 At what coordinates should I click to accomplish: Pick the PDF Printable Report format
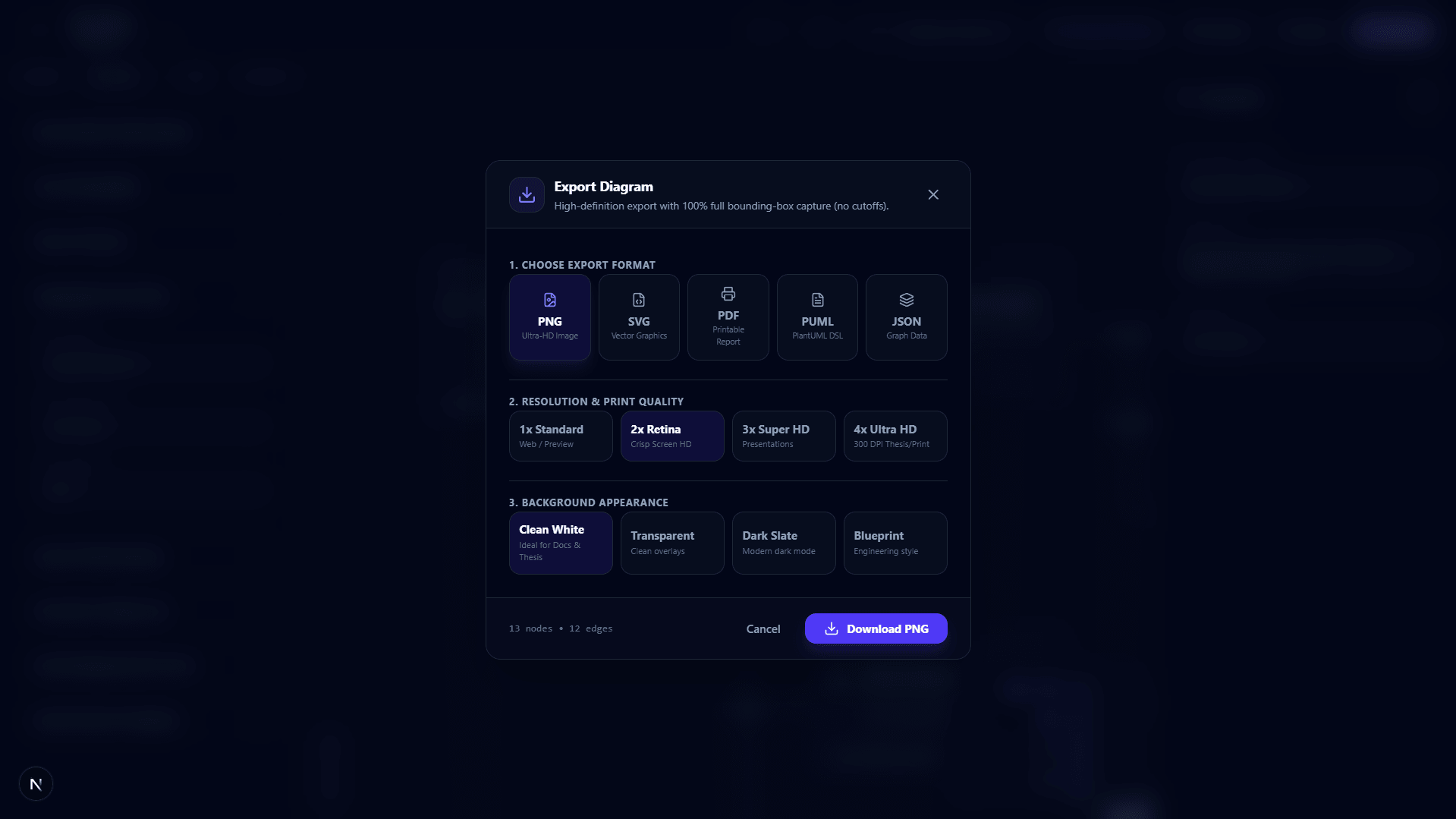coord(728,317)
